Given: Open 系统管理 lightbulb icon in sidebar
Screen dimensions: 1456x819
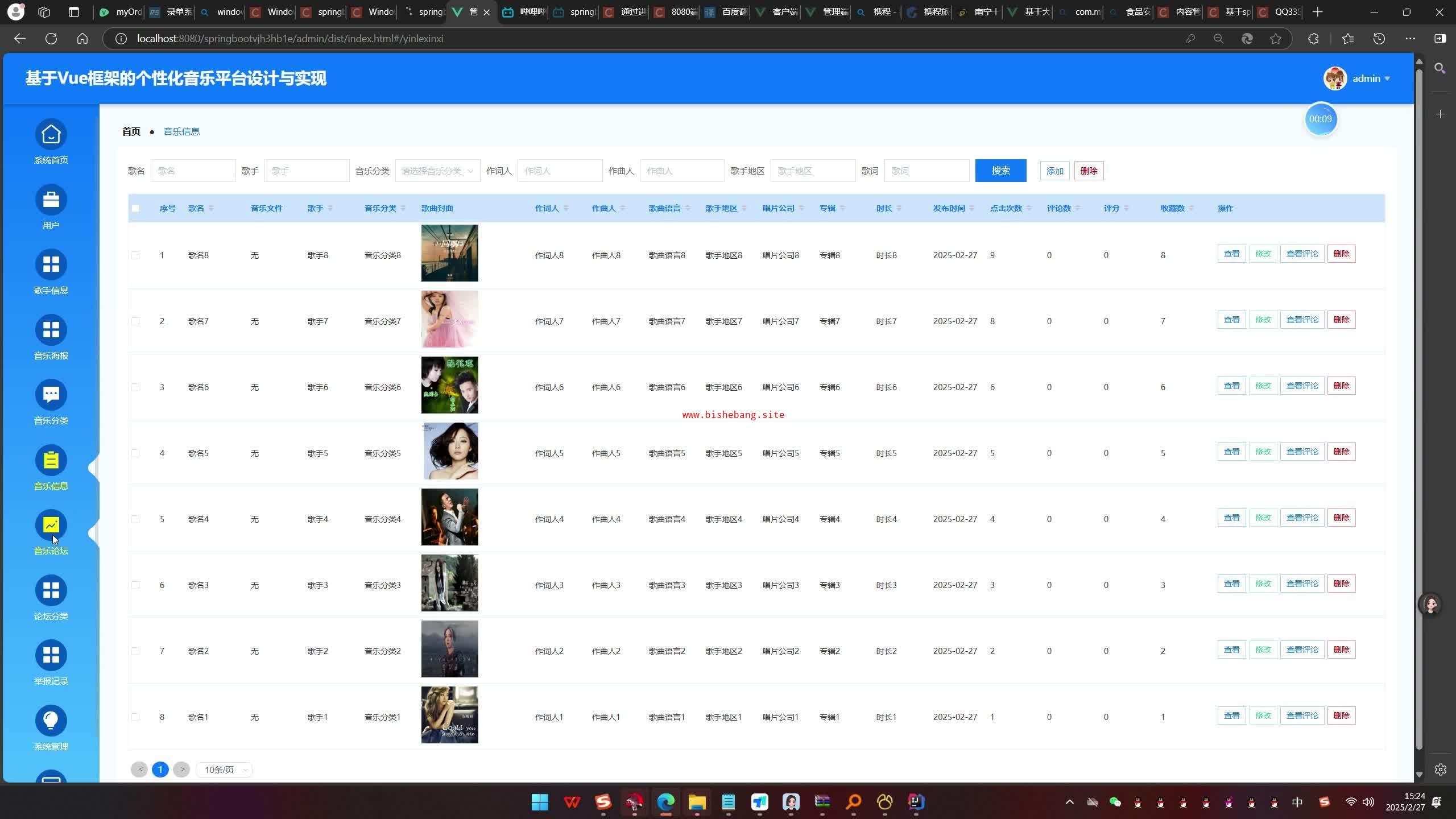Looking at the screenshot, I should tap(51, 721).
